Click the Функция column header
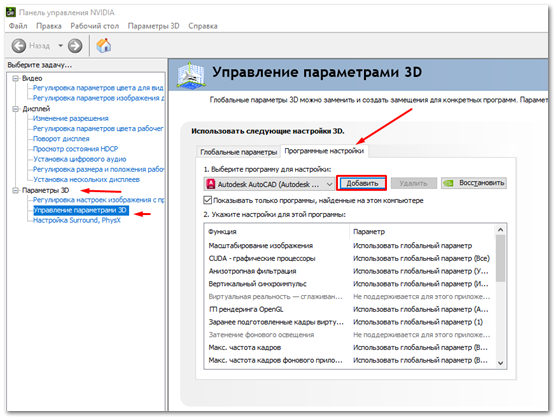The width and height of the screenshot is (557, 420). (x=277, y=232)
